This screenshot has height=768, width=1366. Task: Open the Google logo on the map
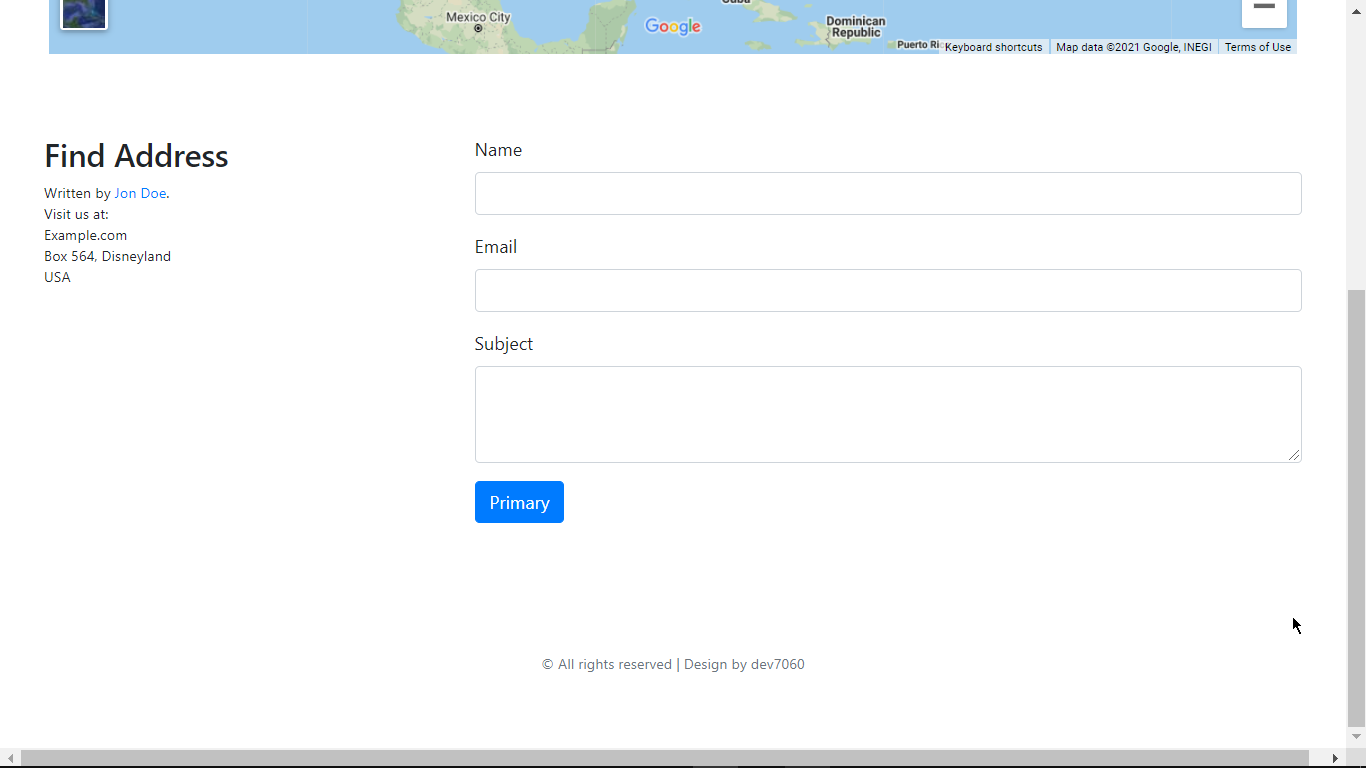[x=673, y=27]
